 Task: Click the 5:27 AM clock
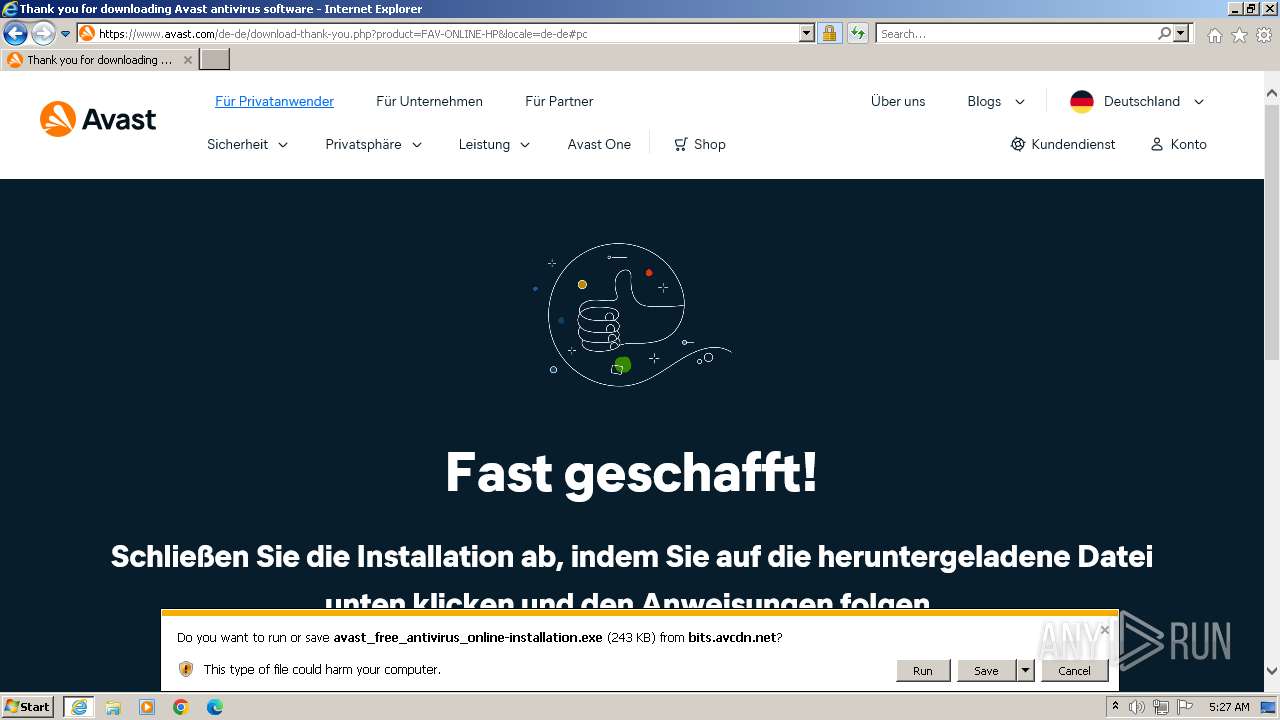1229,707
